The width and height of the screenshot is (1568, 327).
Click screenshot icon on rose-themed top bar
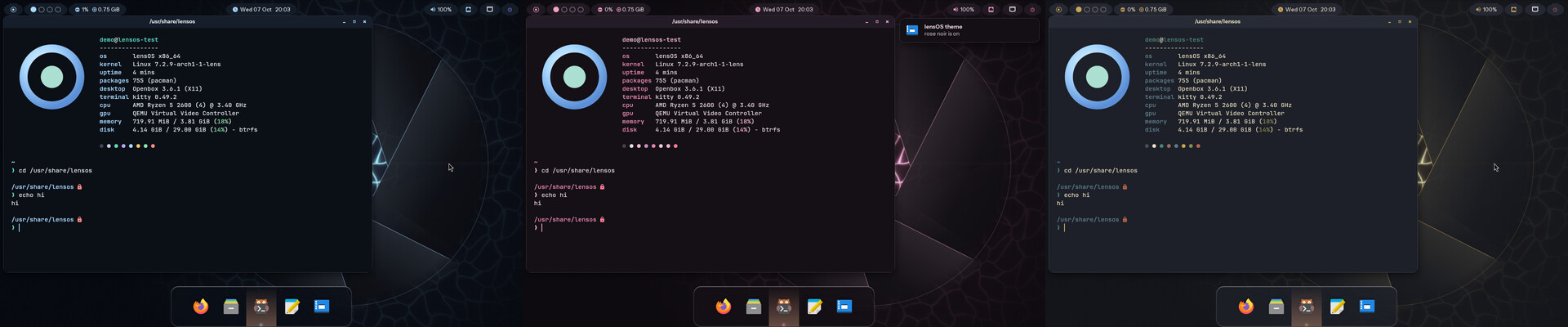click(991, 10)
